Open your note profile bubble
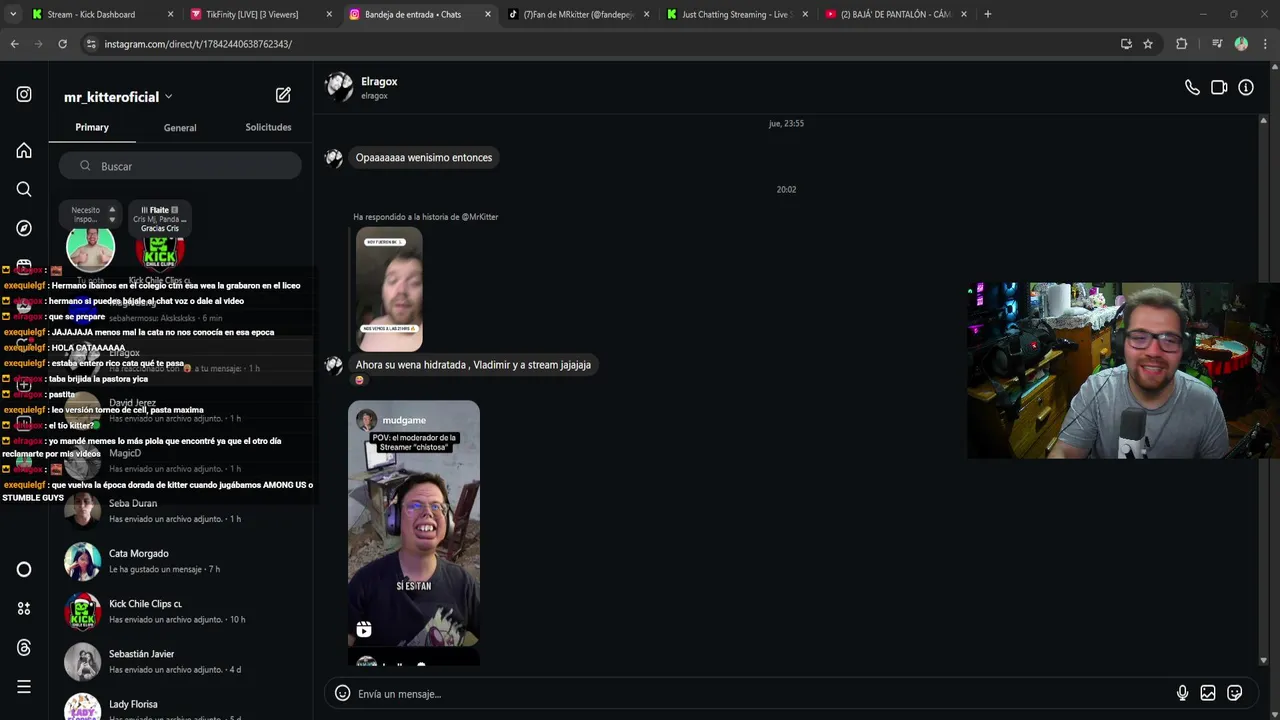 point(90,247)
